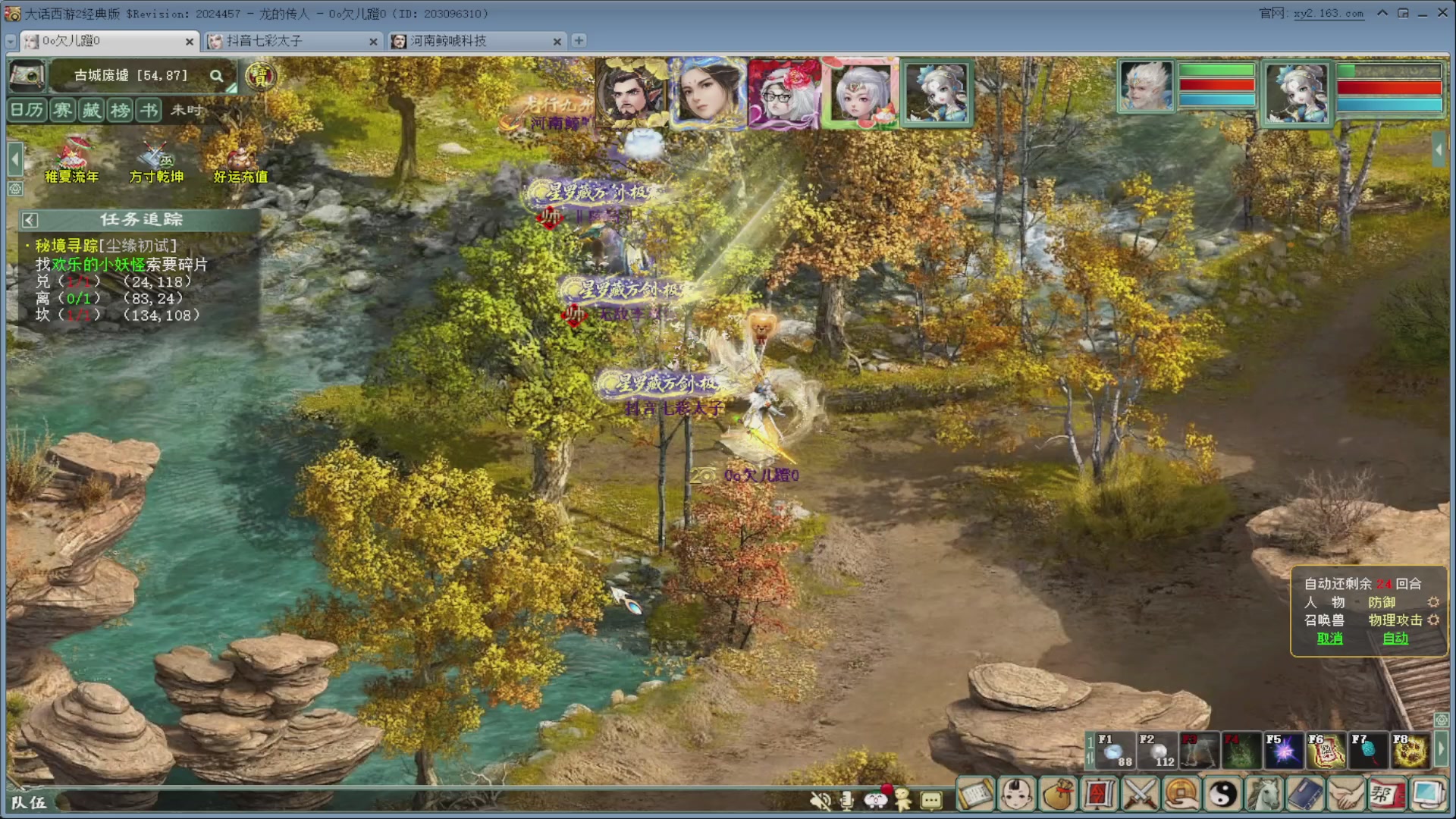Open the coin-in-hand trade icon
Viewport: 1456px width, 819px height.
[1181, 795]
